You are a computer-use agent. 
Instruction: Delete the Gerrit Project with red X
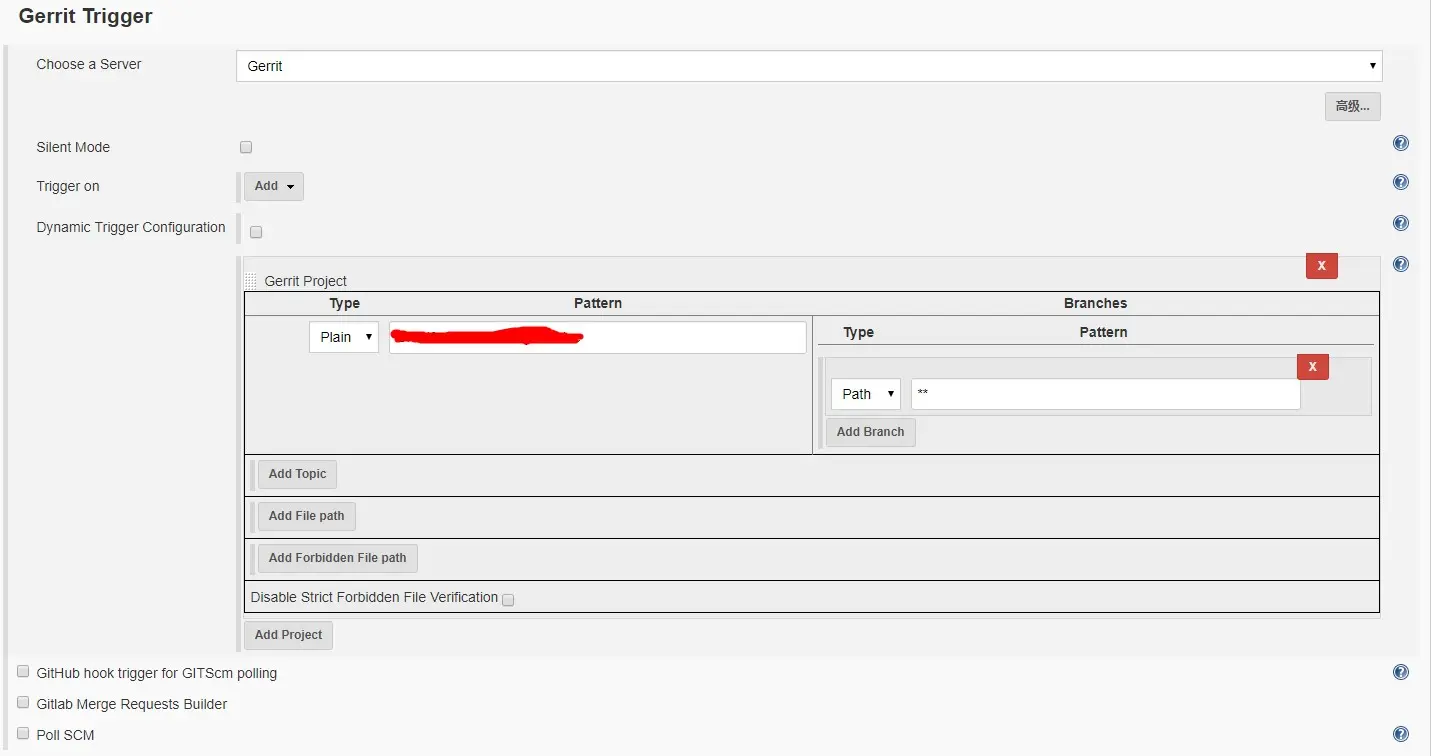[x=1321, y=266]
